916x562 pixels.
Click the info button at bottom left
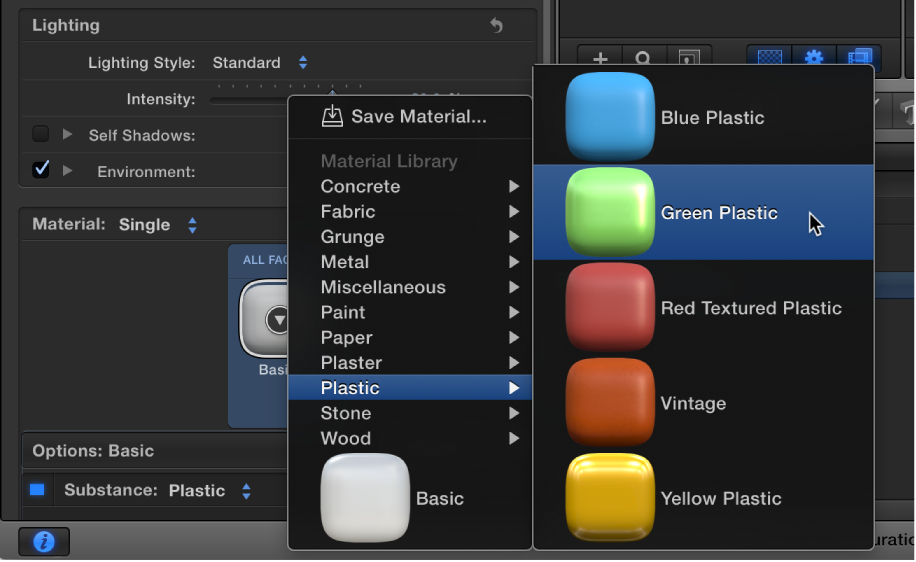tap(44, 542)
